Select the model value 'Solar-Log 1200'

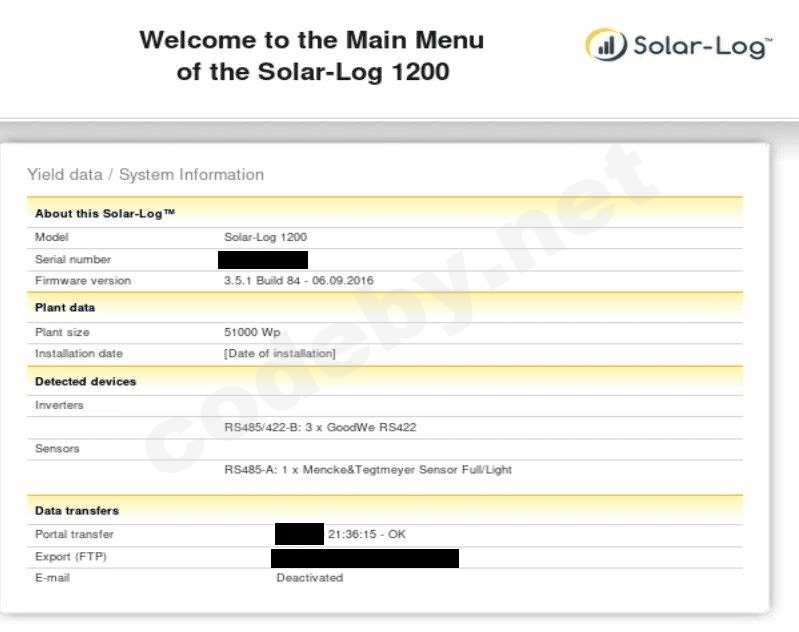tap(265, 237)
